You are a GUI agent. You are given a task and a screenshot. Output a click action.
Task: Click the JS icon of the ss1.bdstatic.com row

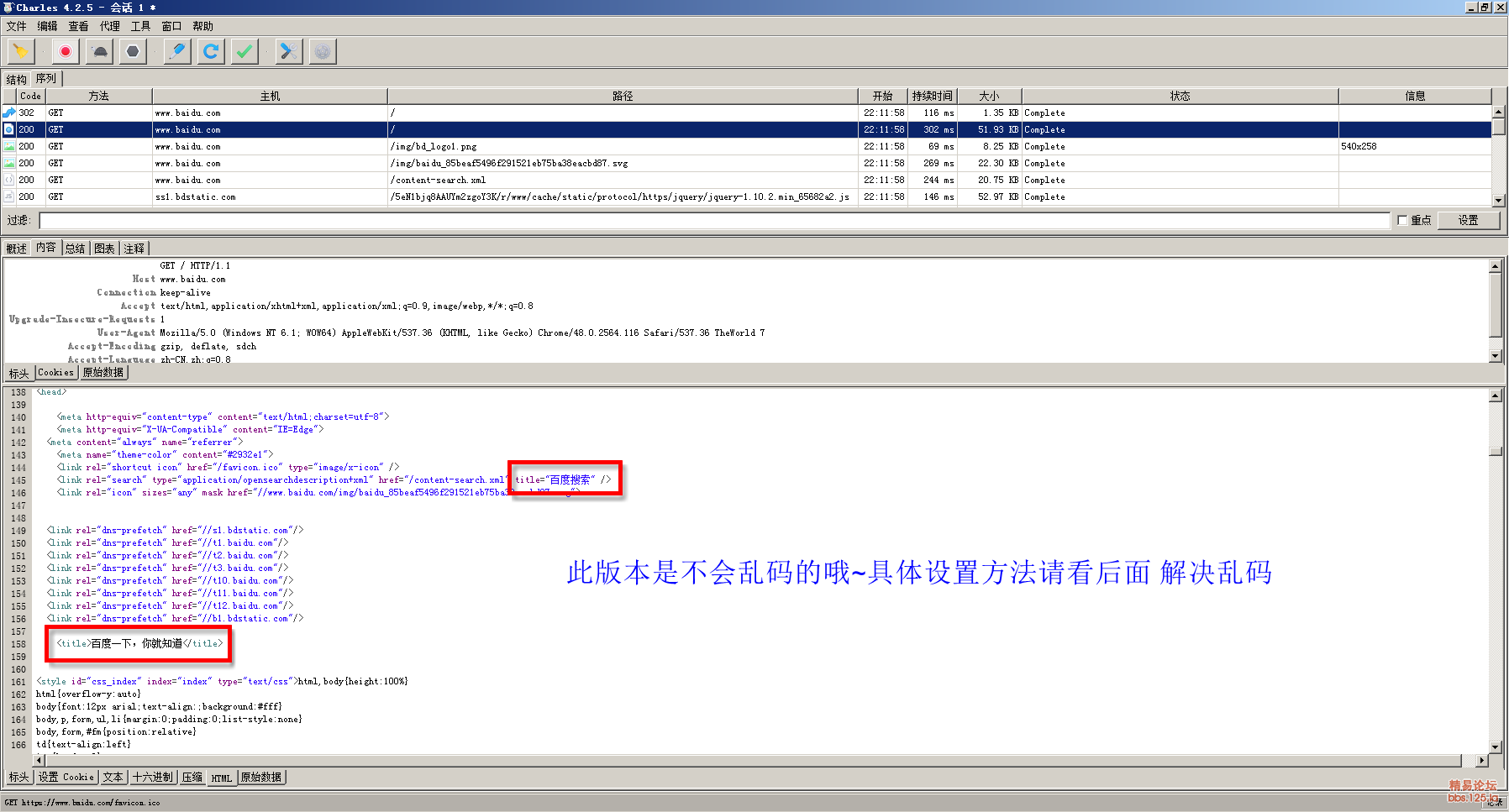click(x=9, y=196)
